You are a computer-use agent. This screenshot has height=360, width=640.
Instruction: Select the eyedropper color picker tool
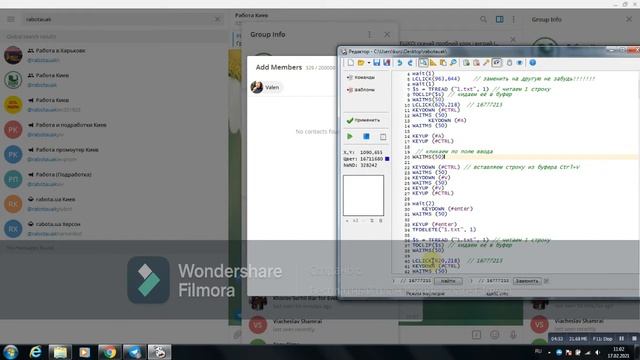click(486, 63)
